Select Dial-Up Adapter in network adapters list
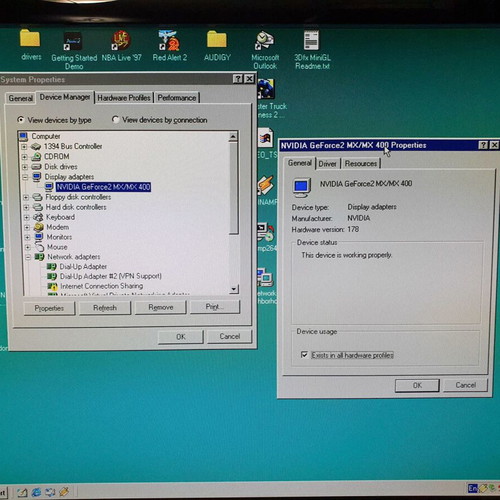500x500 pixels. (x=83, y=267)
